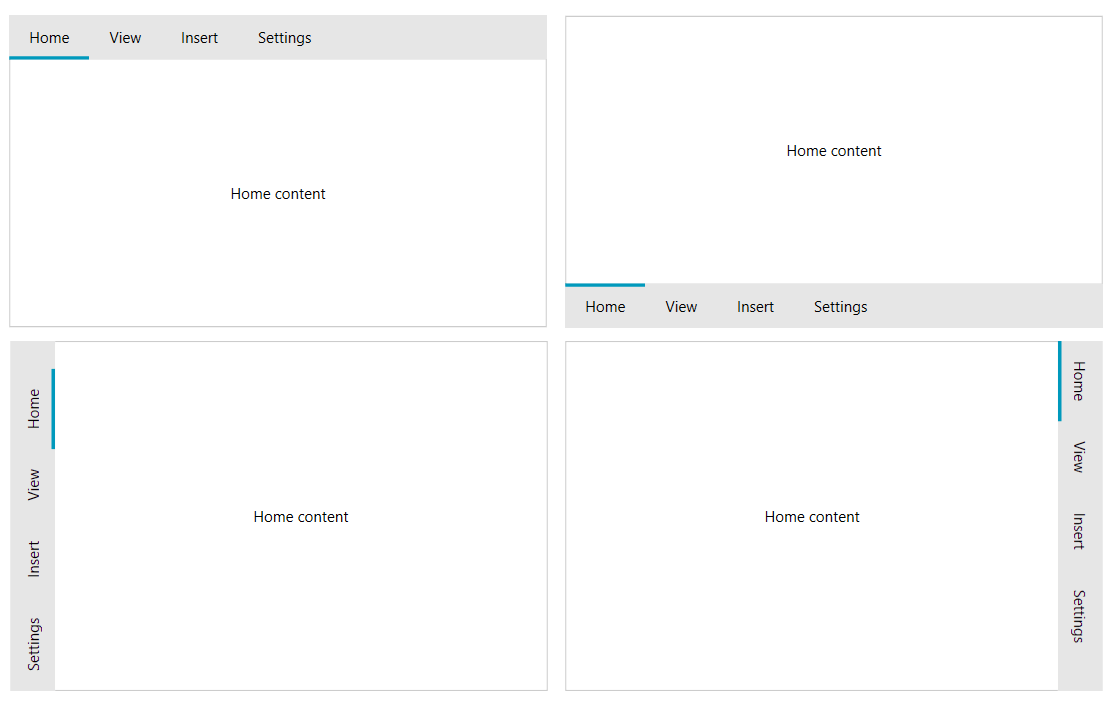
Task: Select the vertical View tab on the right
Action: [1077, 461]
